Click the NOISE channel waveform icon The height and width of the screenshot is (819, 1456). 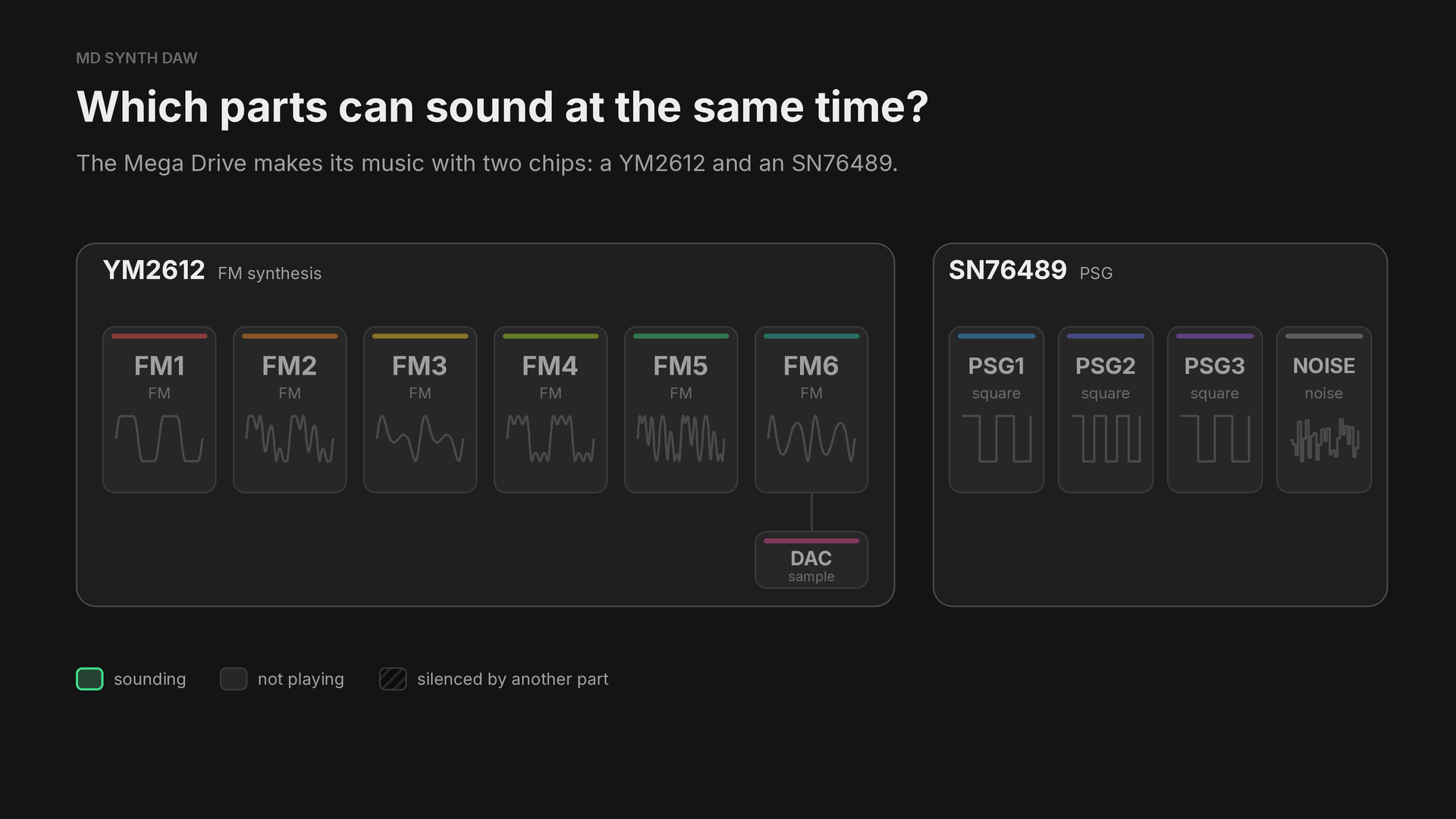click(x=1324, y=440)
